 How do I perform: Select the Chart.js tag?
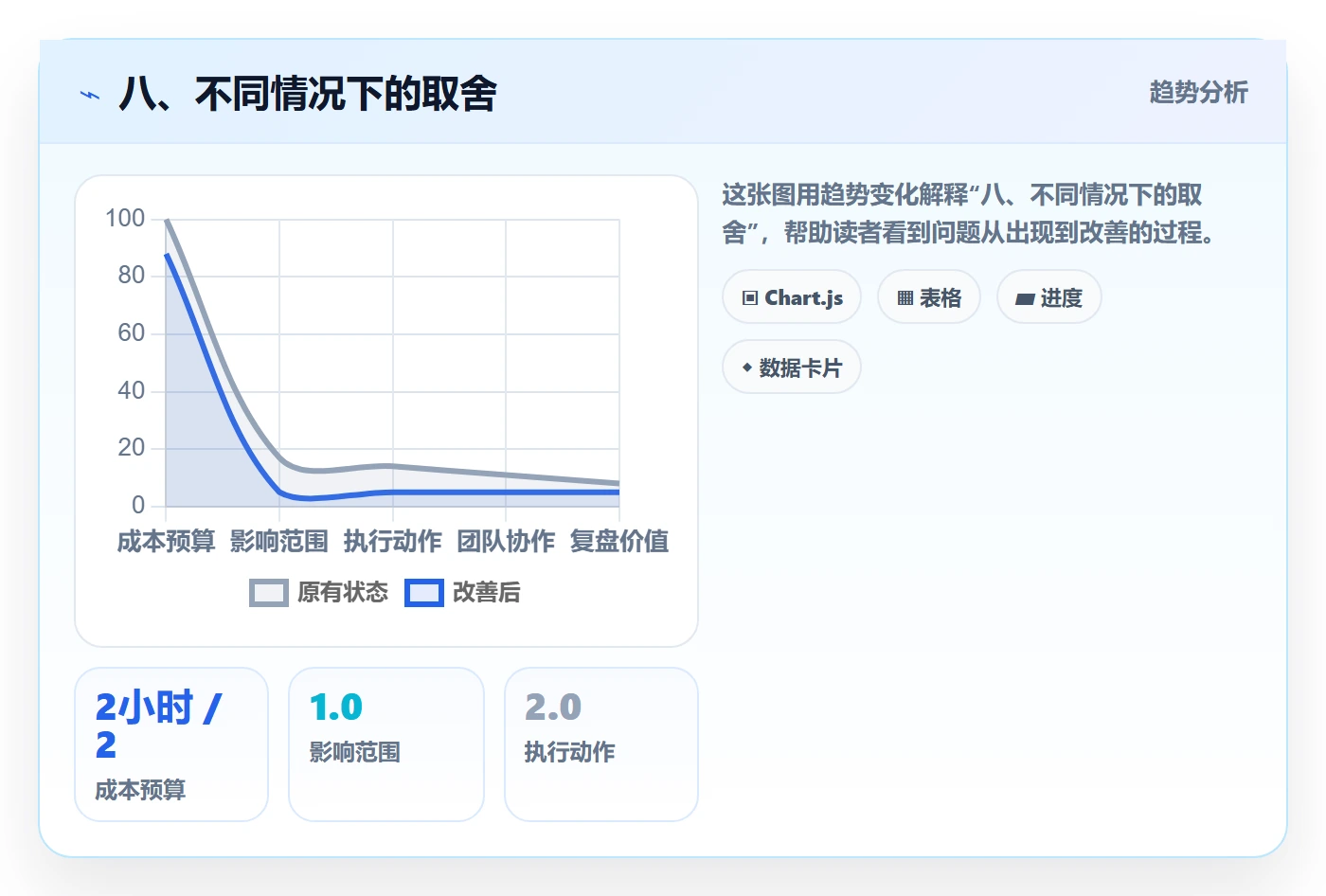(x=792, y=297)
